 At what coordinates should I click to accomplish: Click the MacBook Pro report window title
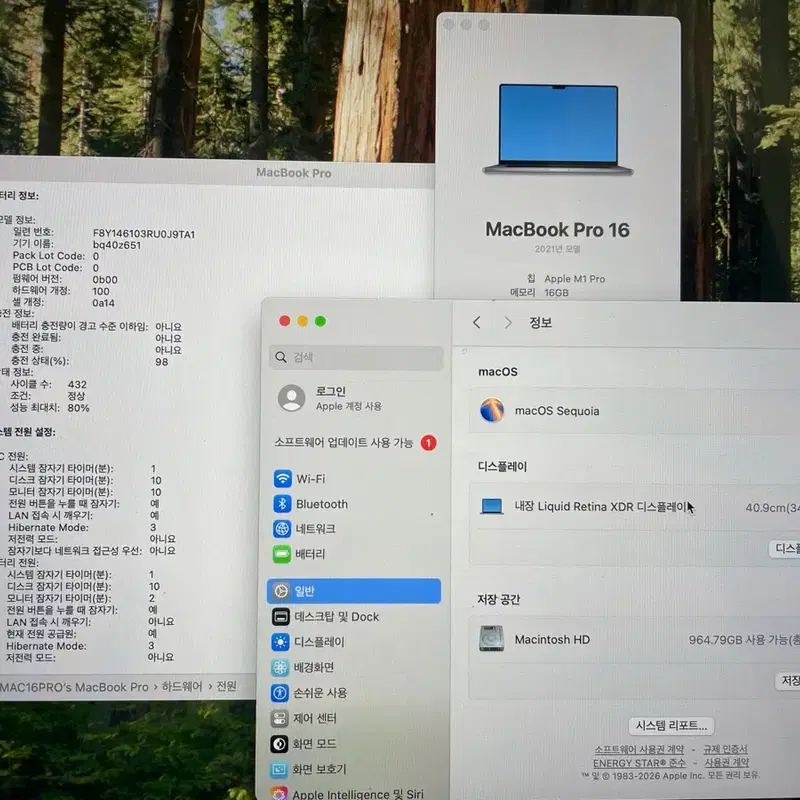click(294, 172)
